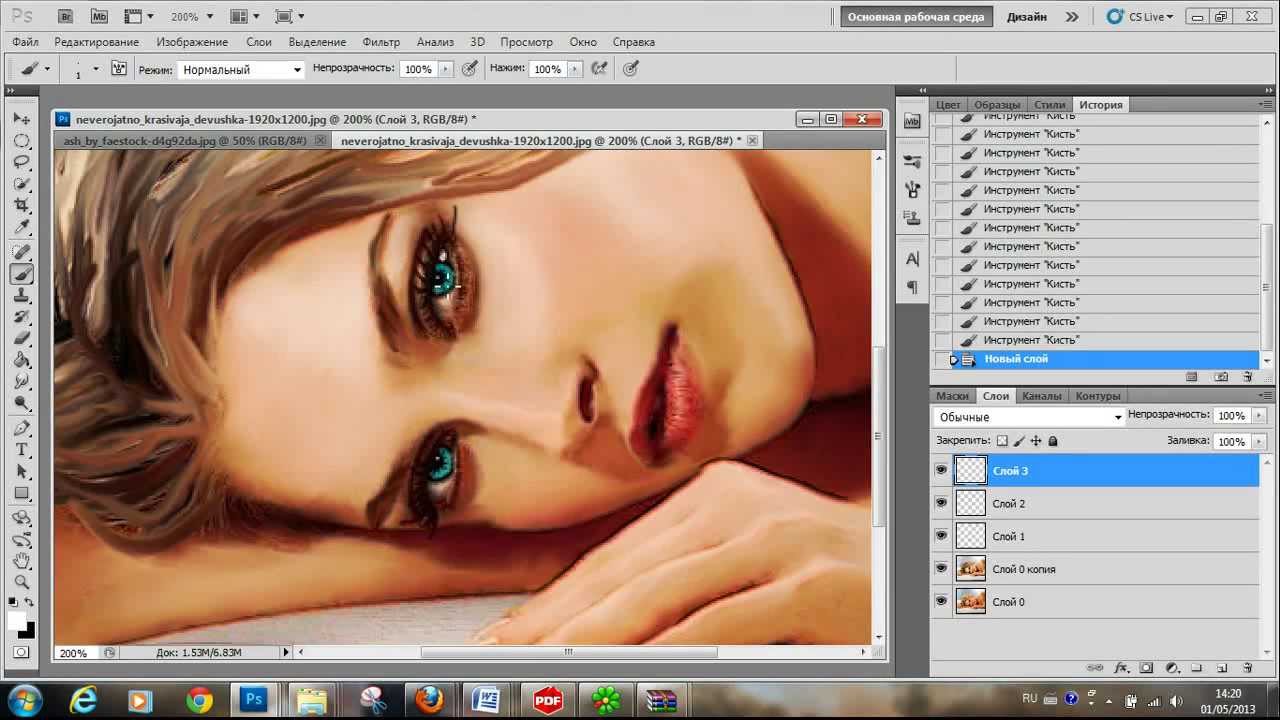The height and width of the screenshot is (720, 1280).
Task: Select the Paint Bucket tool
Action: (x=21, y=361)
